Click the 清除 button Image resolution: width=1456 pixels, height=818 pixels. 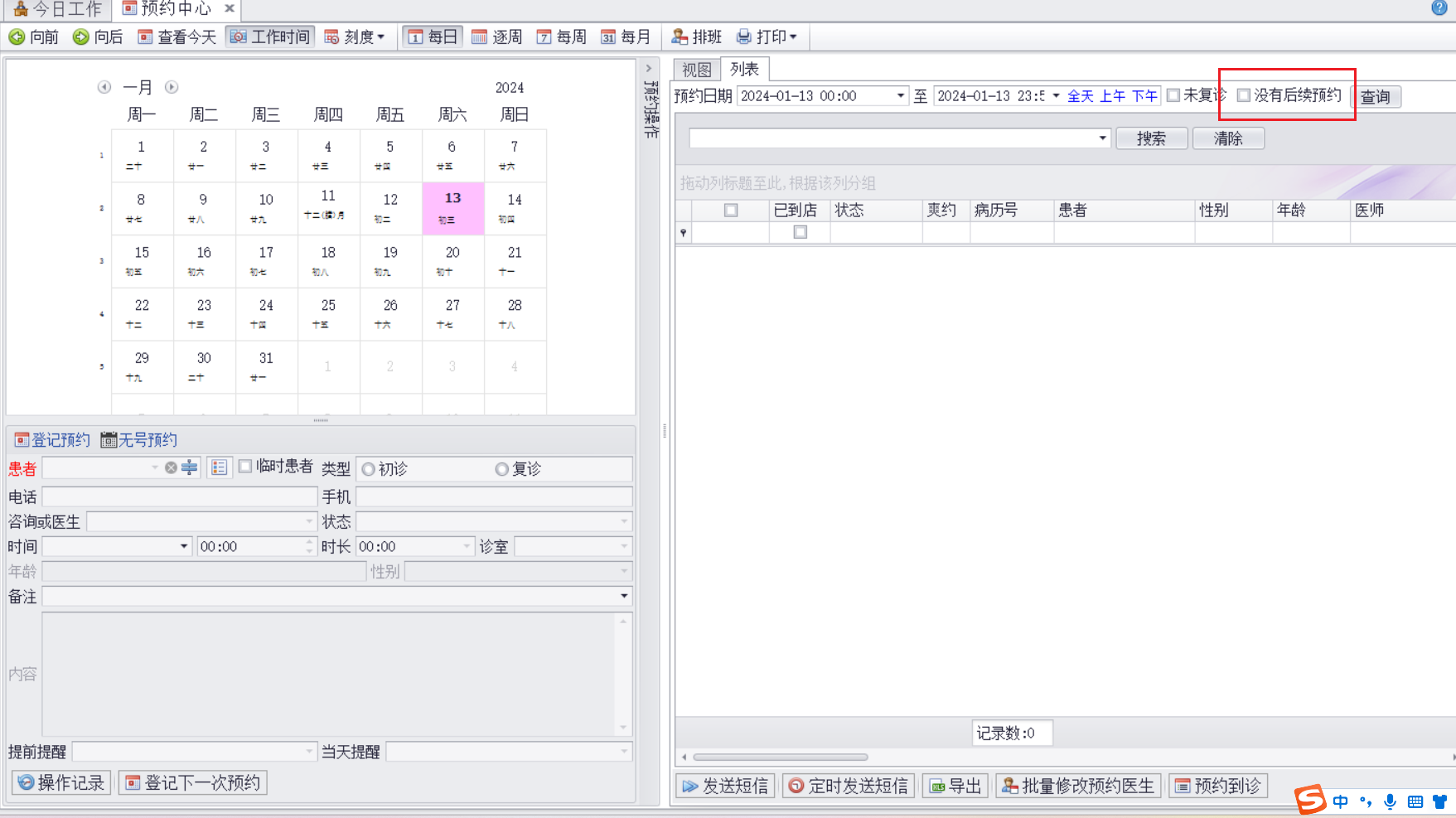click(1228, 138)
